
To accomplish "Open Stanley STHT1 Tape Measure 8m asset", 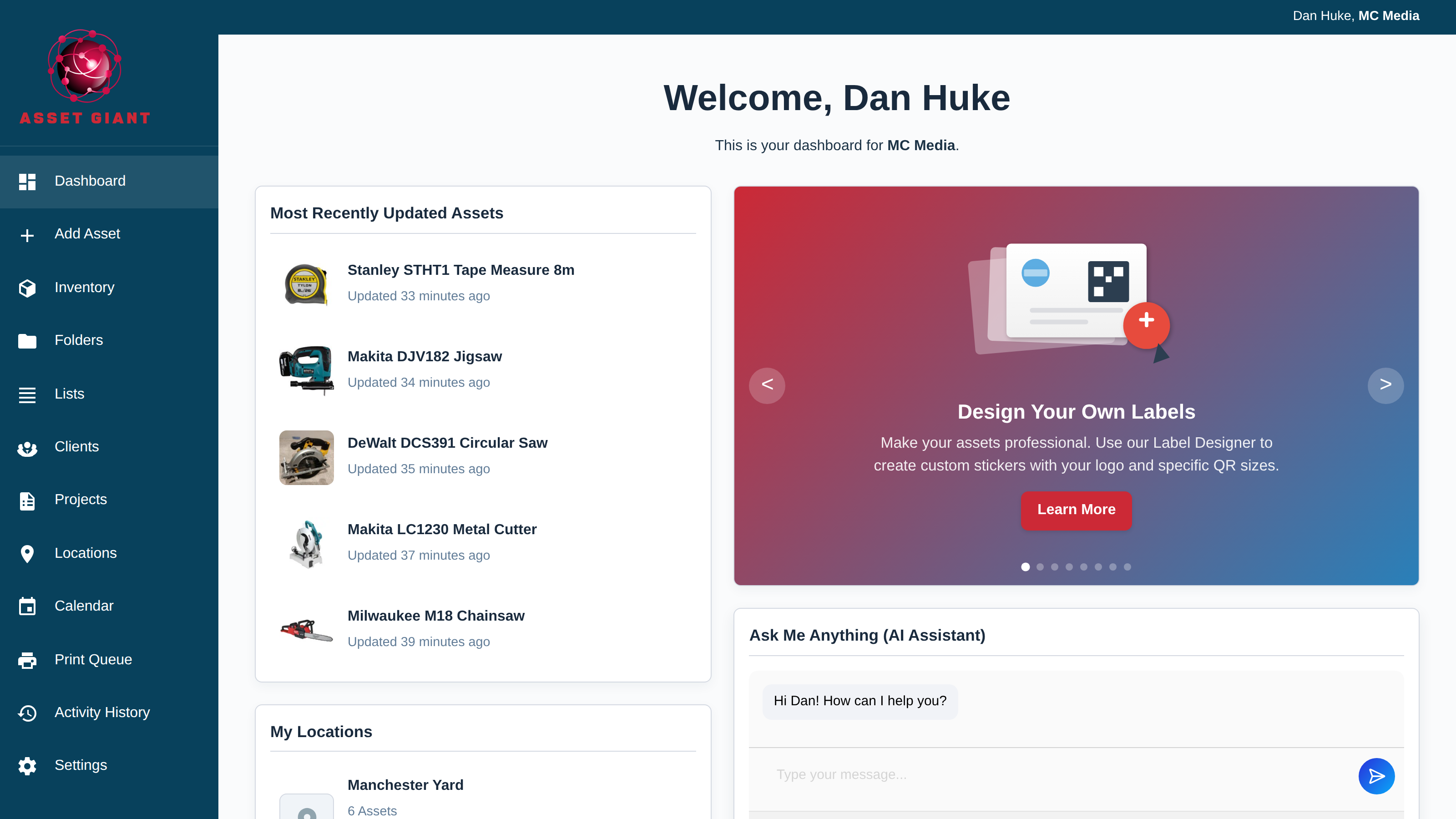I will click(460, 270).
